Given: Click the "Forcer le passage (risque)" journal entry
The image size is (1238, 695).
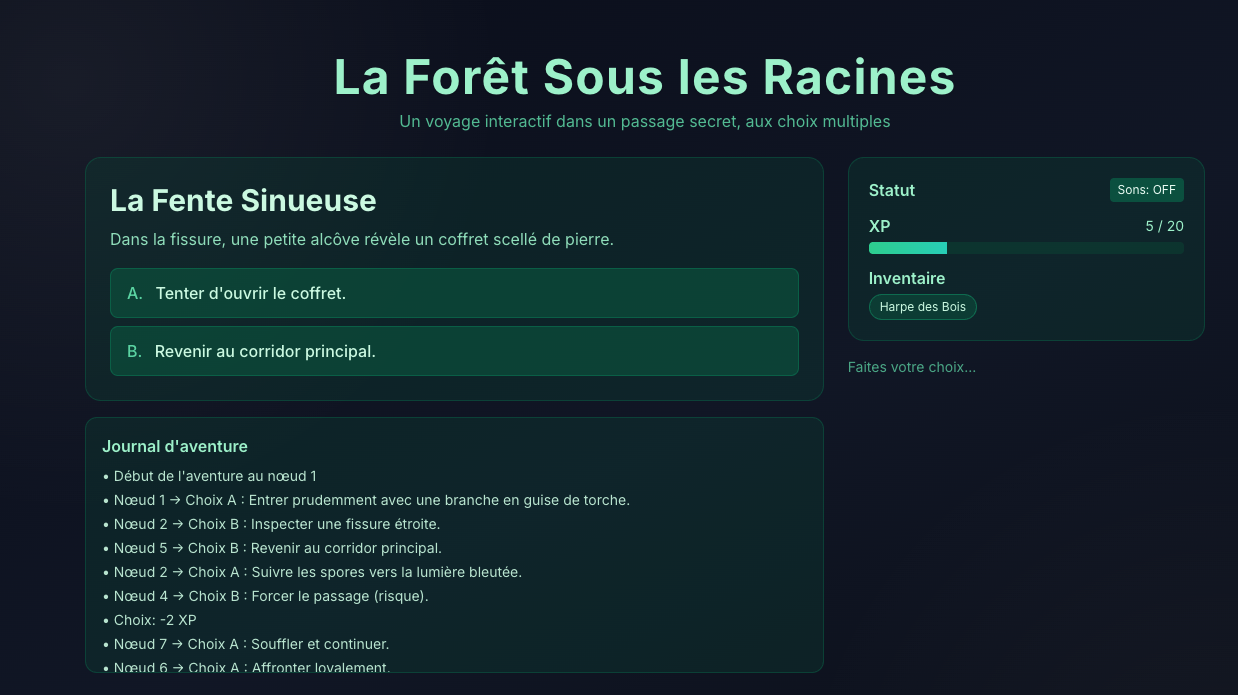Looking at the screenshot, I should (x=270, y=596).
